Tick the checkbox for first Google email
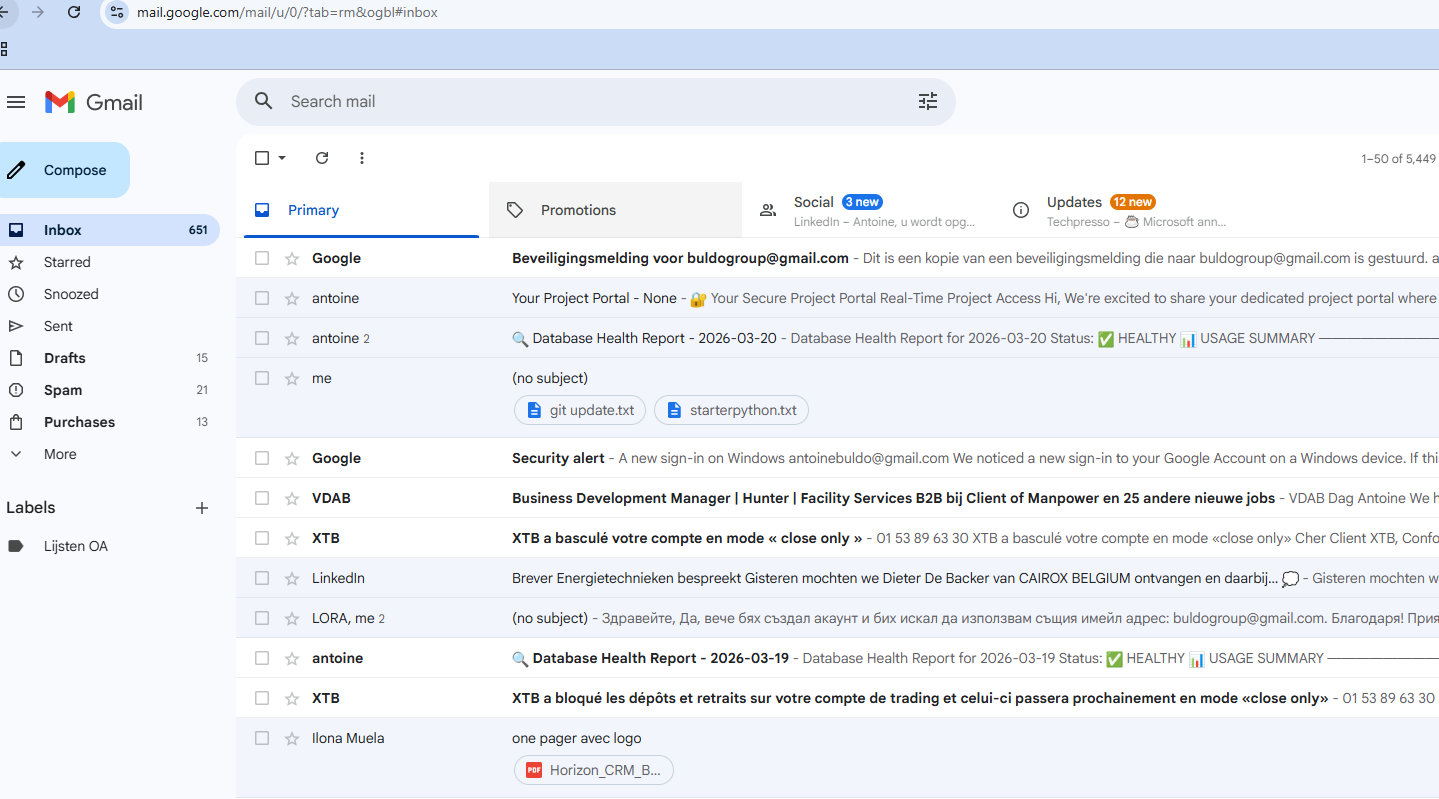1439x799 pixels. tap(262, 258)
